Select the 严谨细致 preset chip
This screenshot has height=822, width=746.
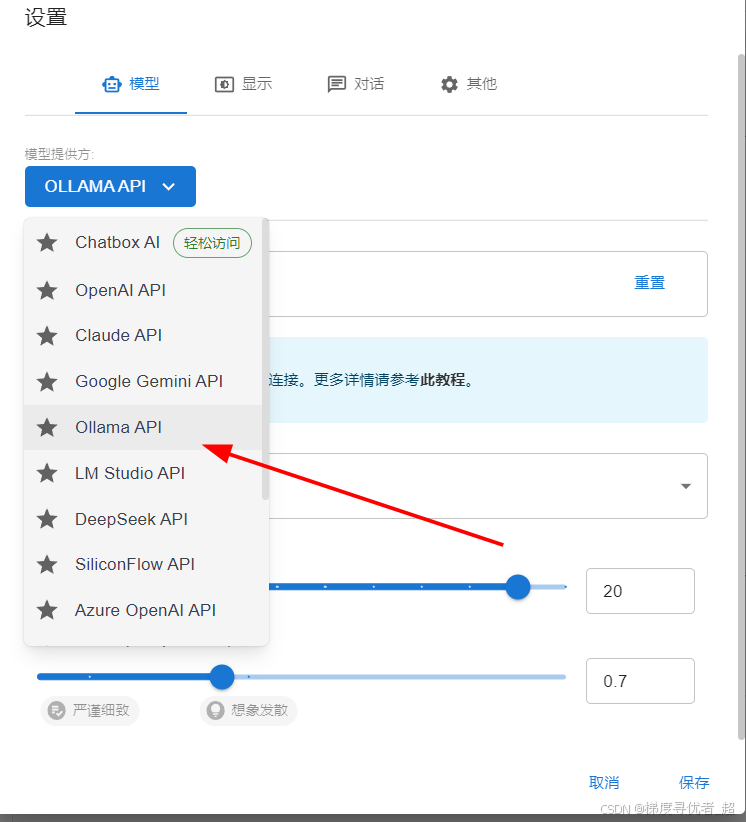pyautogui.click(x=90, y=711)
